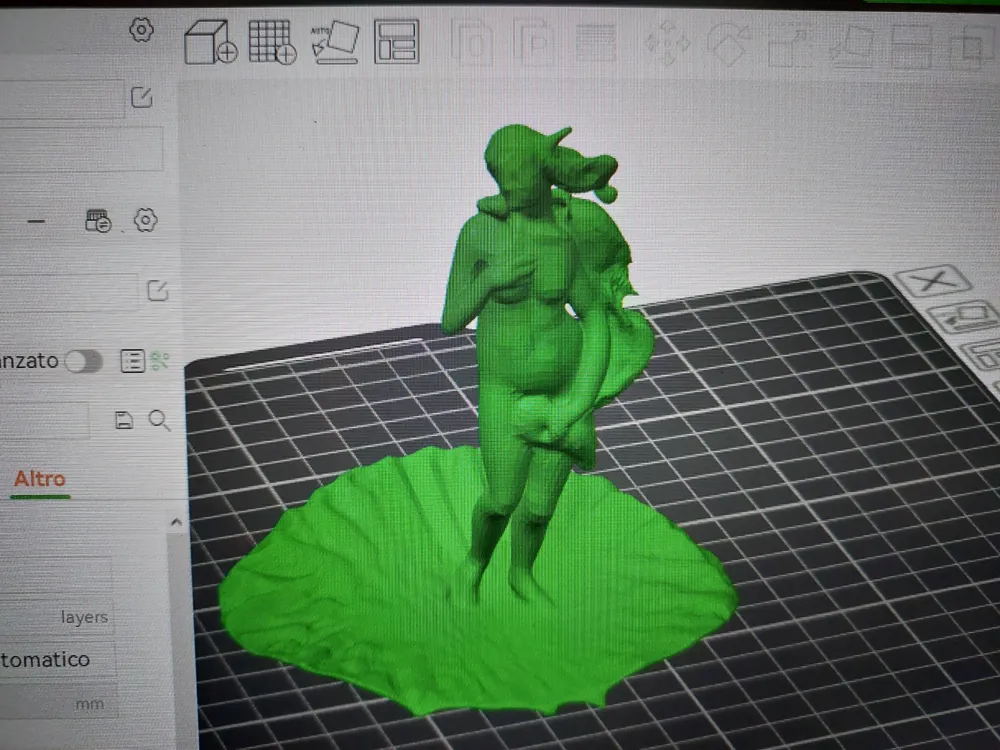The height and width of the screenshot is (750, 1000).
Task: Open the dropdown ending in 'tomatico'
Action: coord(57,659)
